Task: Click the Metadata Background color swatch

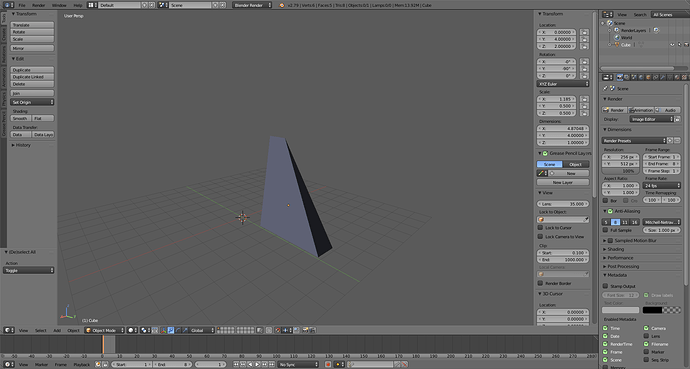Action: (x=662, y=310)
